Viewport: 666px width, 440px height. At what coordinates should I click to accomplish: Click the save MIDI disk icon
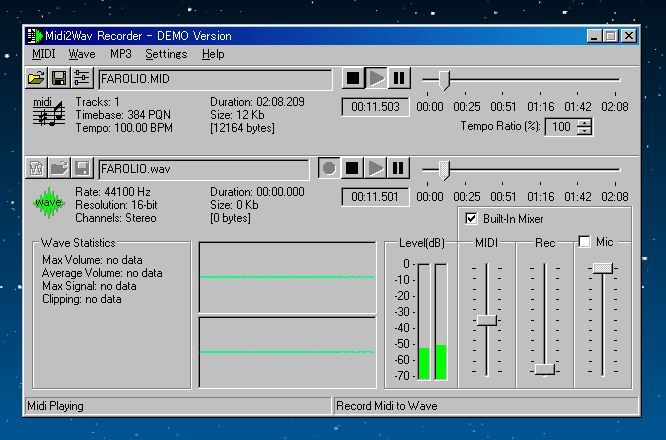(59, 78)
